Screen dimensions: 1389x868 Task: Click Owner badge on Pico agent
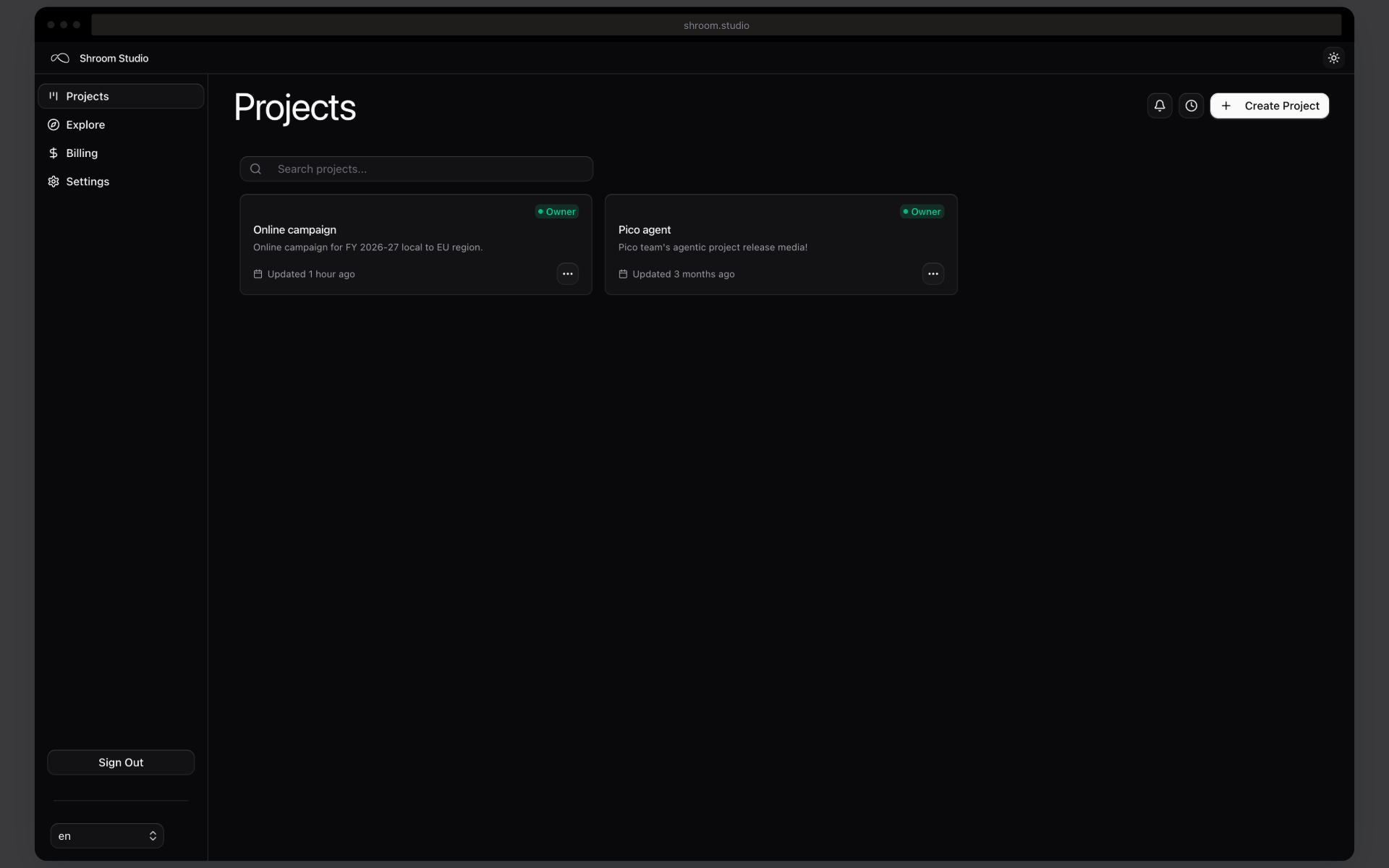(922, 211)
